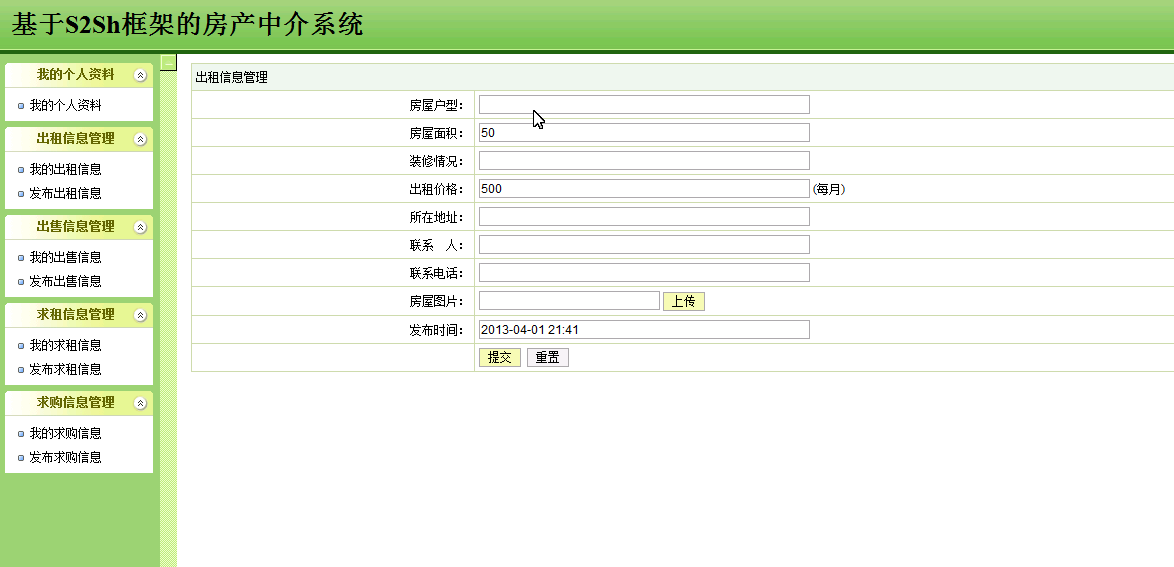1174x567 pixels.
Task: Open 我的求购信息 link
Action: (x=65, y=434)
